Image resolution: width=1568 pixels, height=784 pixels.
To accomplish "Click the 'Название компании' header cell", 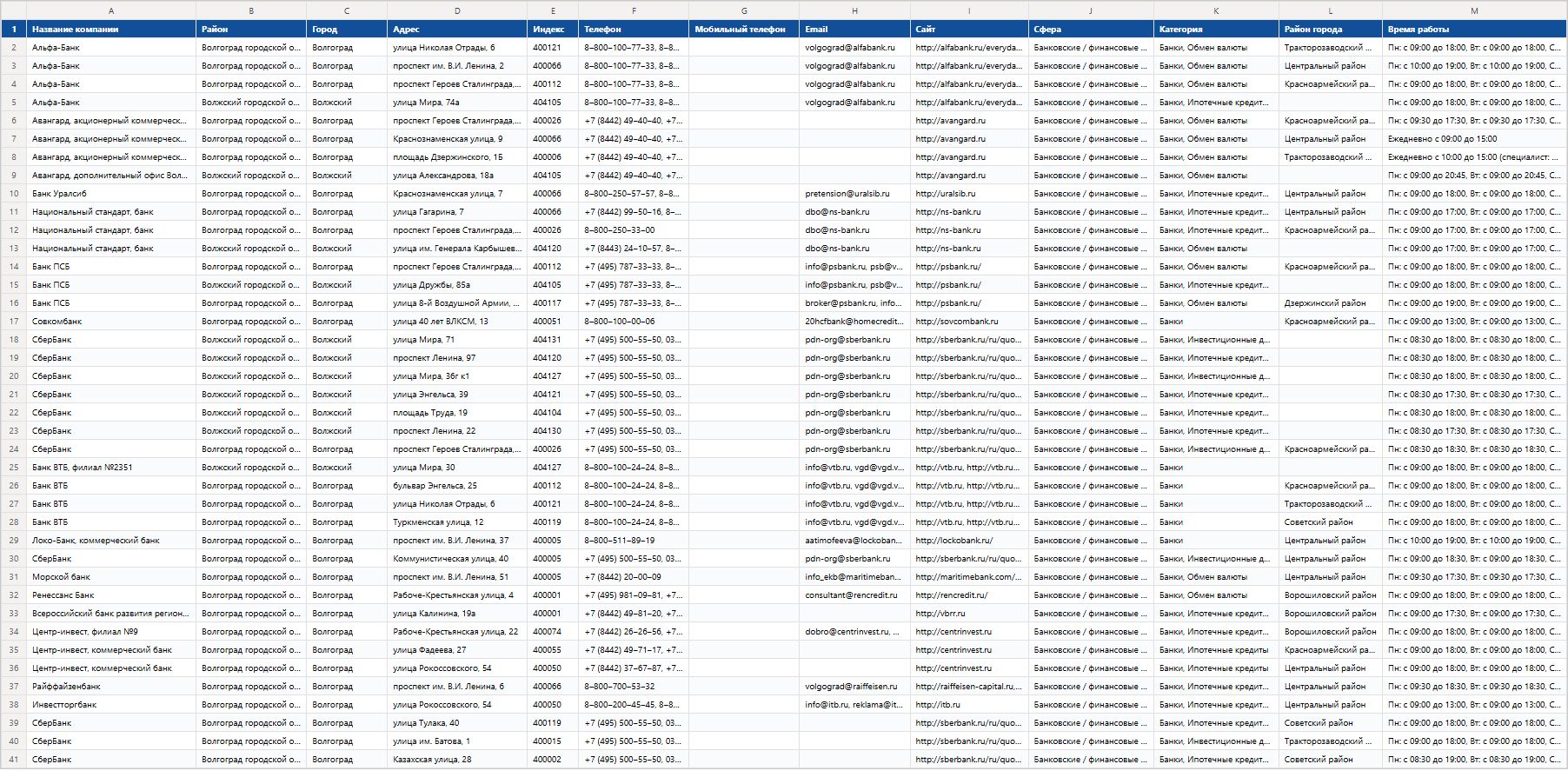I will pos(111,30).
